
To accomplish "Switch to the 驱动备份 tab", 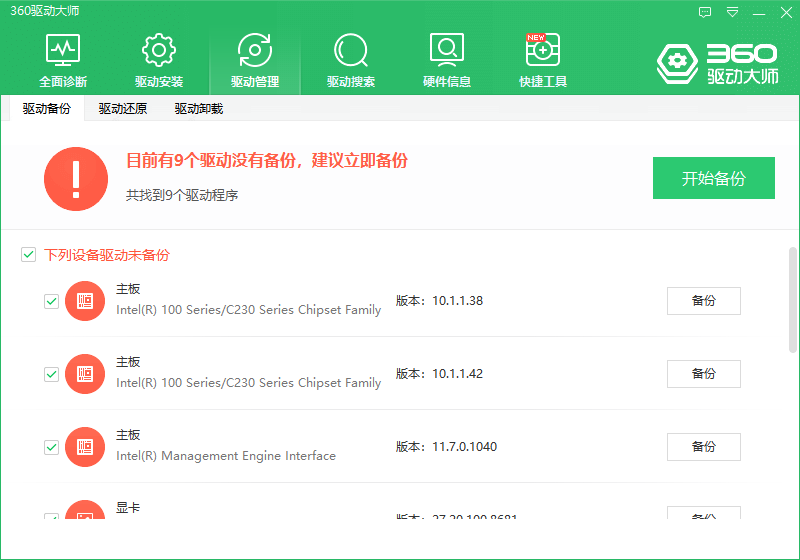I will click(x=46, y=109).
